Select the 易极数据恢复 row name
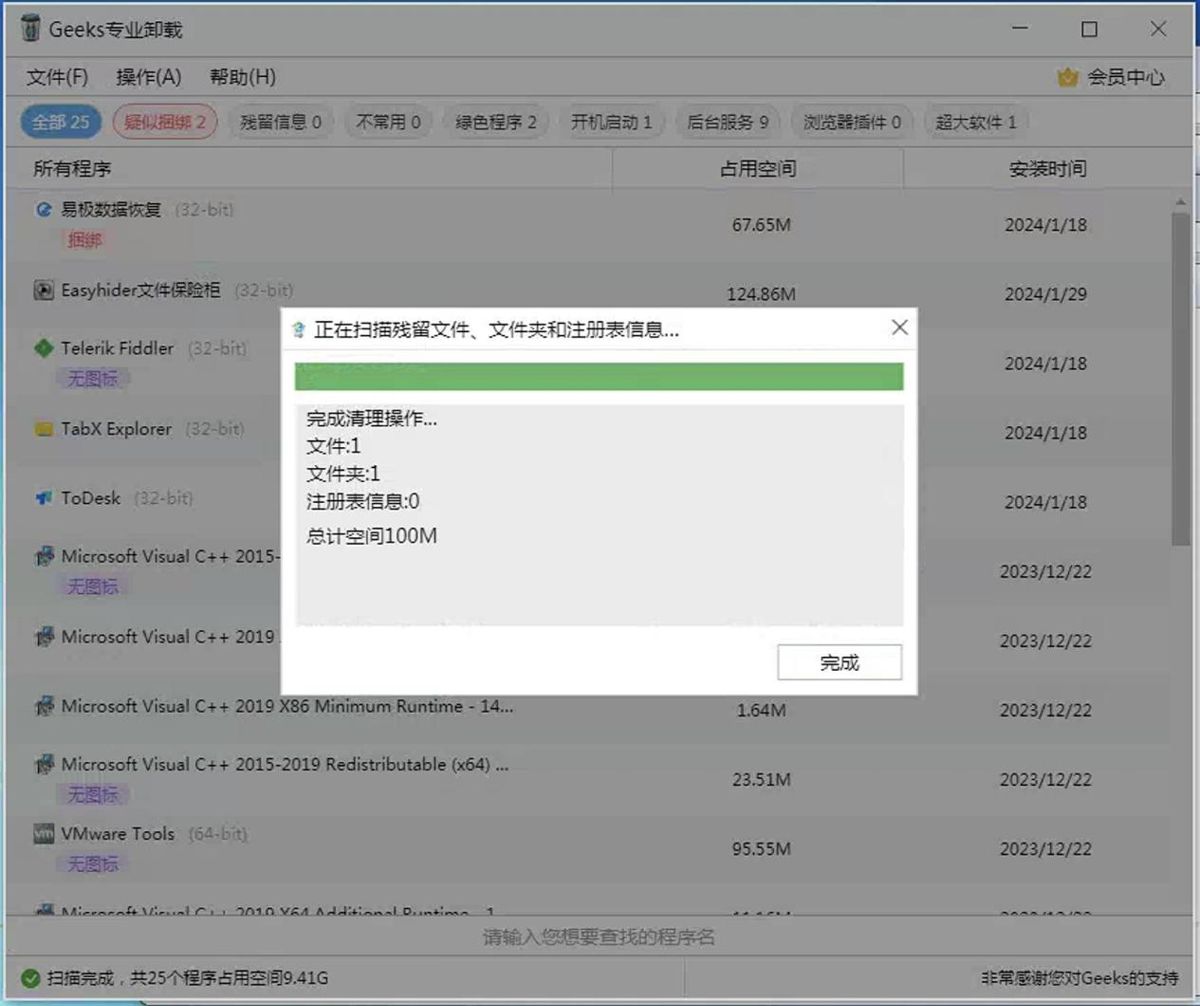 point(111,210)
